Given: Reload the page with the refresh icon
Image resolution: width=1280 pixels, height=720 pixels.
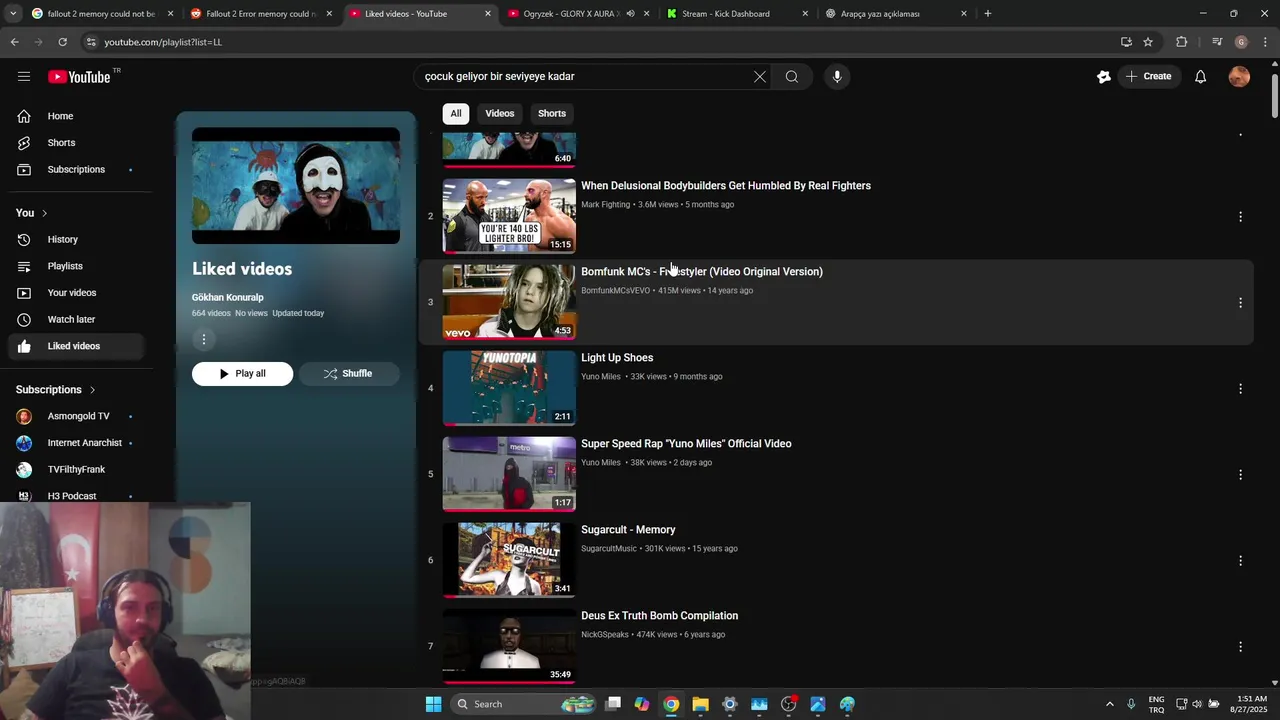Looking at the screenshot, I should click(62, 42).
